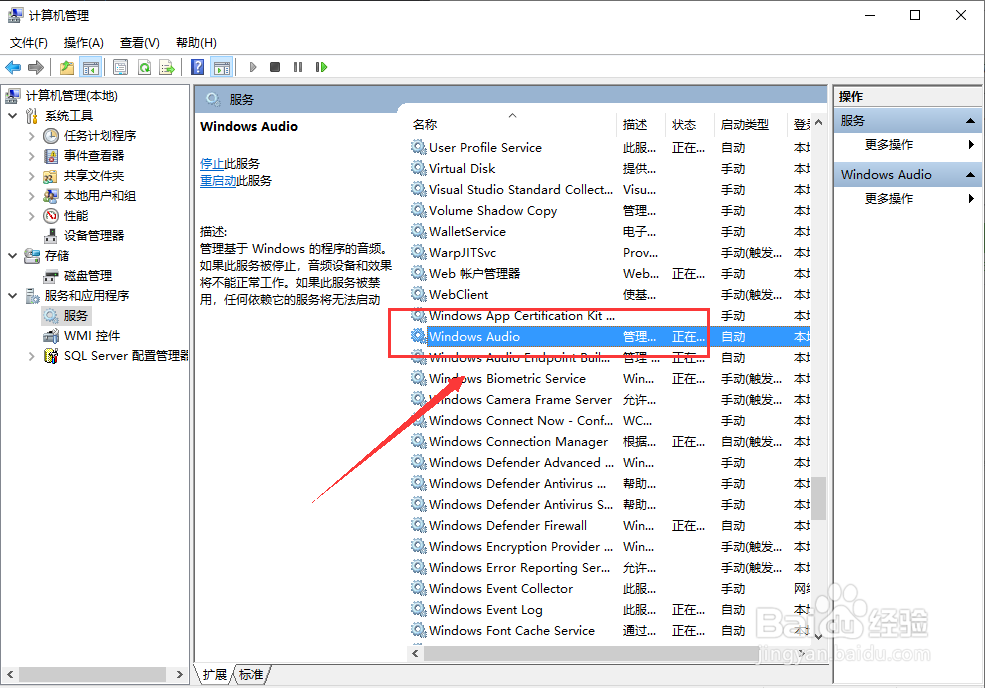Collapse the 服务 section in Actions pane
The height and width of the screenshot is (688, 985).
point(971,121)
